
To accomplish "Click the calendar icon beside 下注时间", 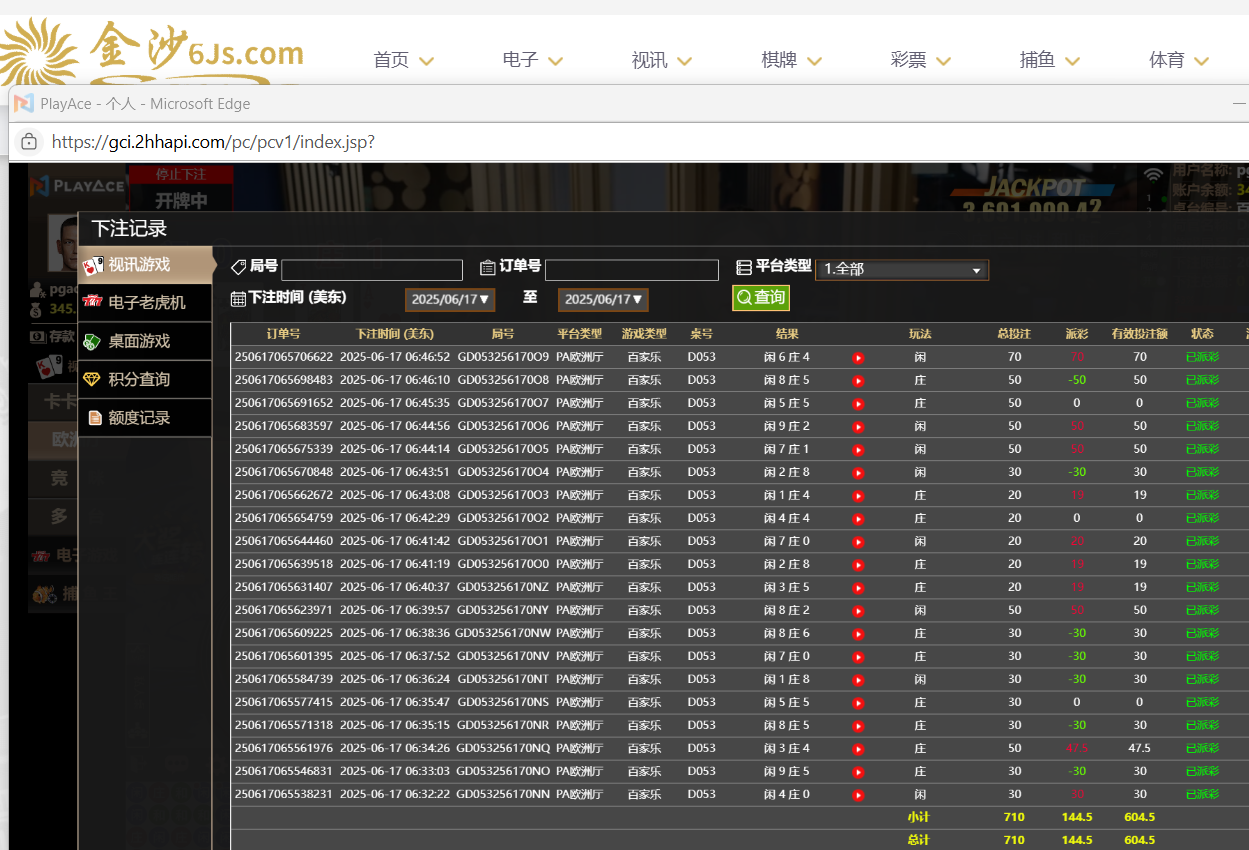I will click(238, 298).
